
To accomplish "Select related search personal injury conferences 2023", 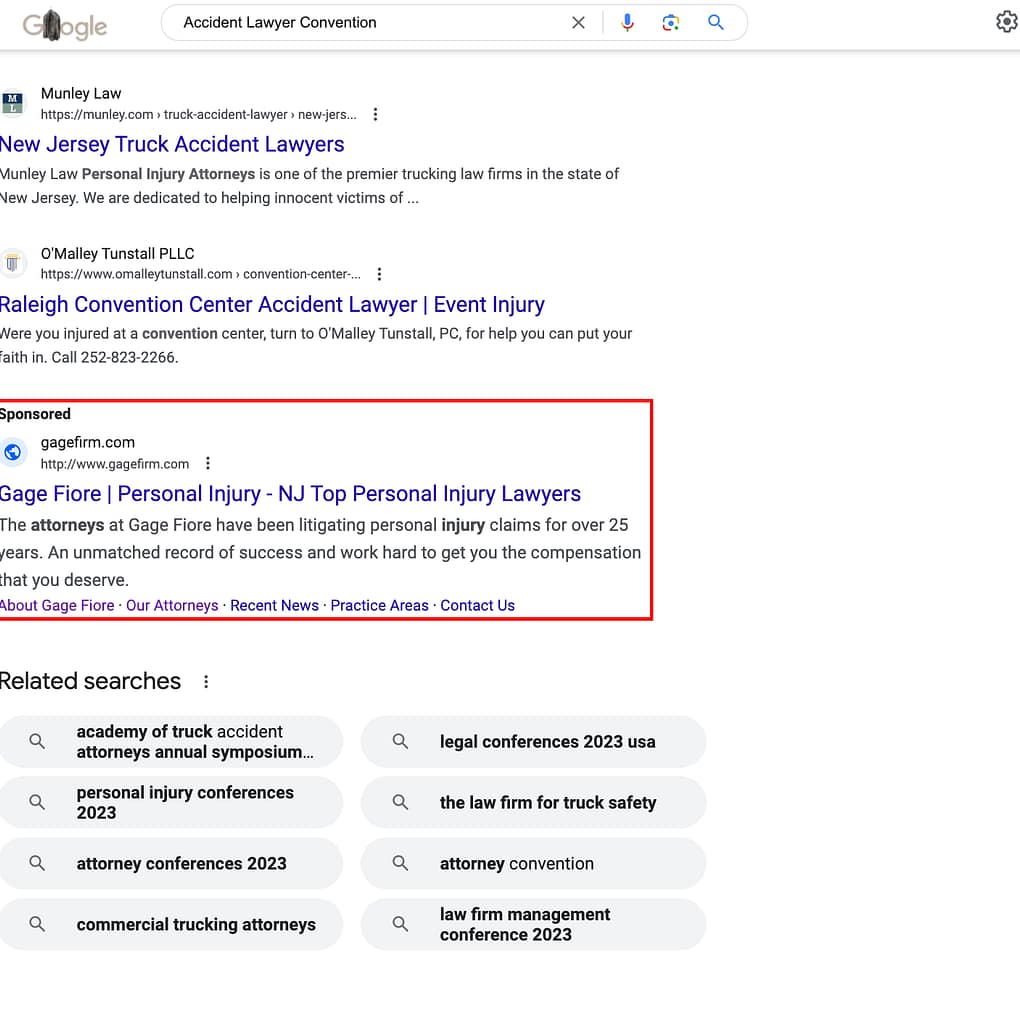I will click(170, 802).
